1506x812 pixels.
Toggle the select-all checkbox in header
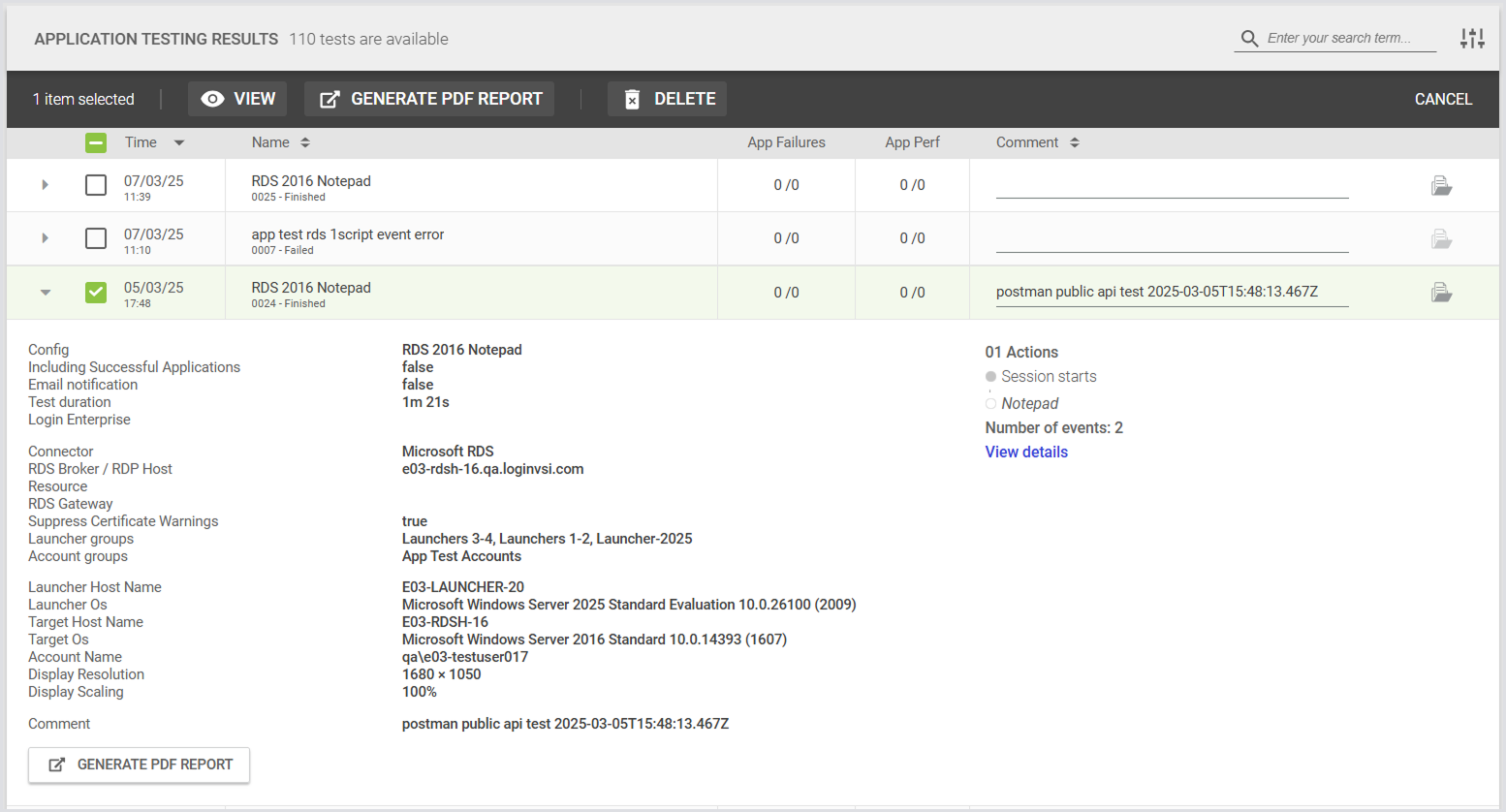(95, 143)
